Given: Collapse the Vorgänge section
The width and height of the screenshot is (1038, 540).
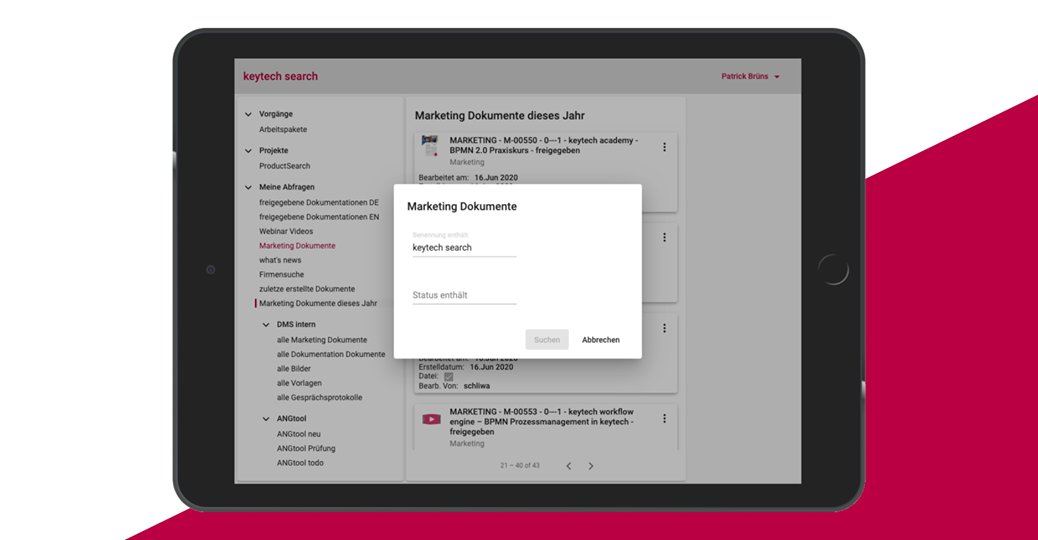Looking at the screenshot, I should [x=248, y=114].
